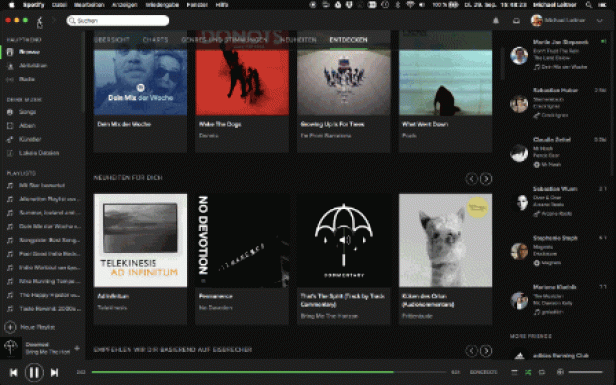Open the Bearbeiten menu
Screen dimensions: 616x385
[x=89, y=5]
